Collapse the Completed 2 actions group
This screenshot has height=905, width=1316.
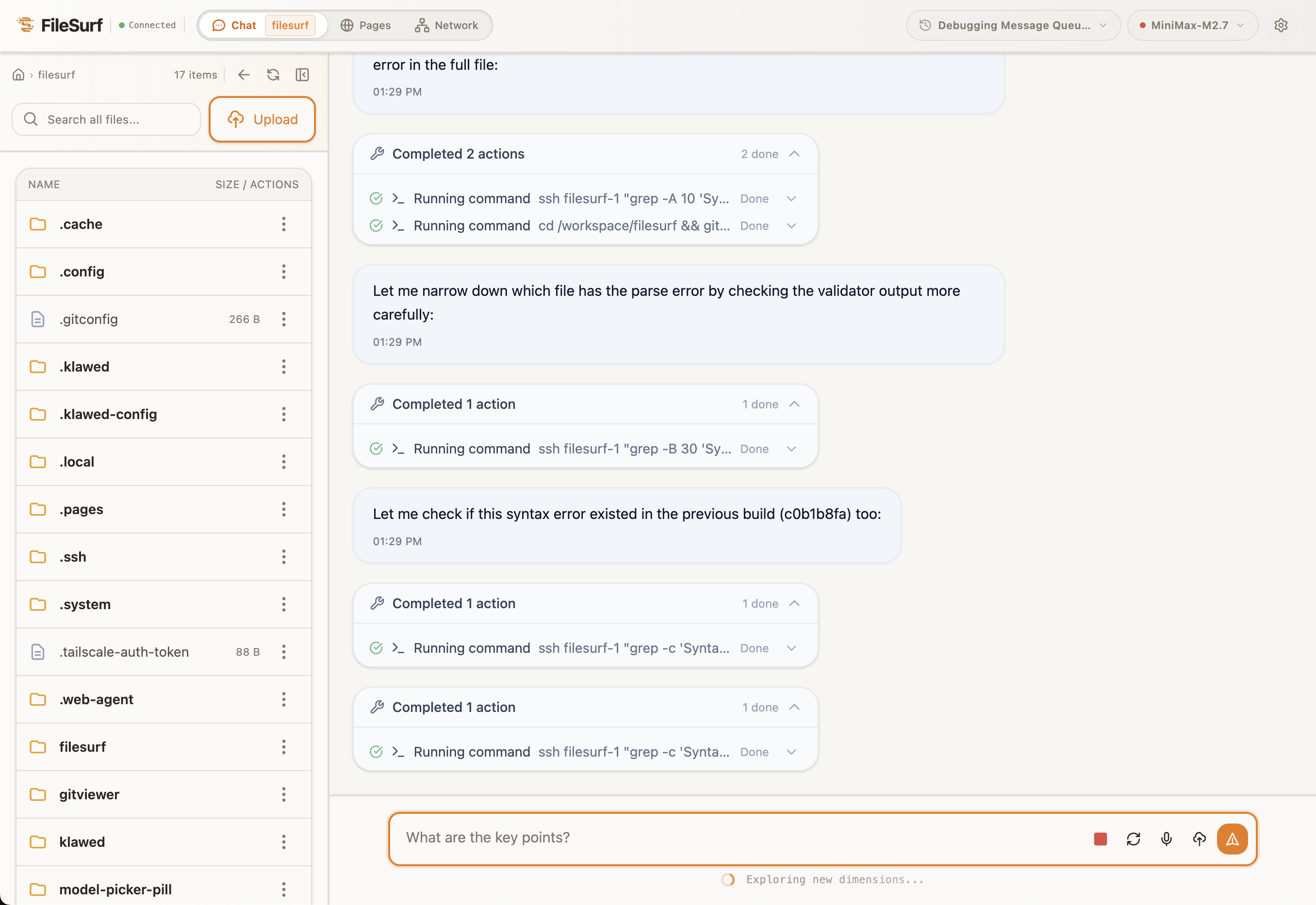coord(794,154)
